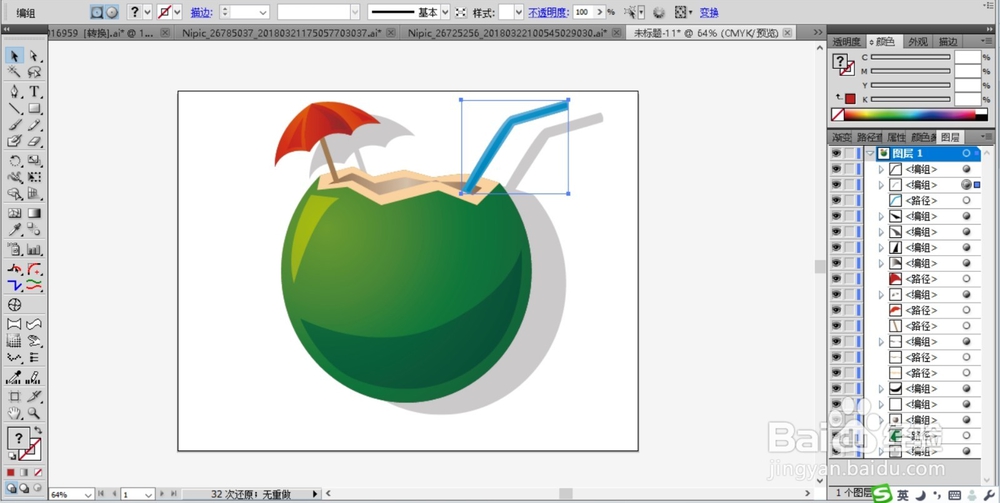Screen dimensions: 1000x503
Task: Open the stroke color dropdown in control bar
Action: point(177,12)
